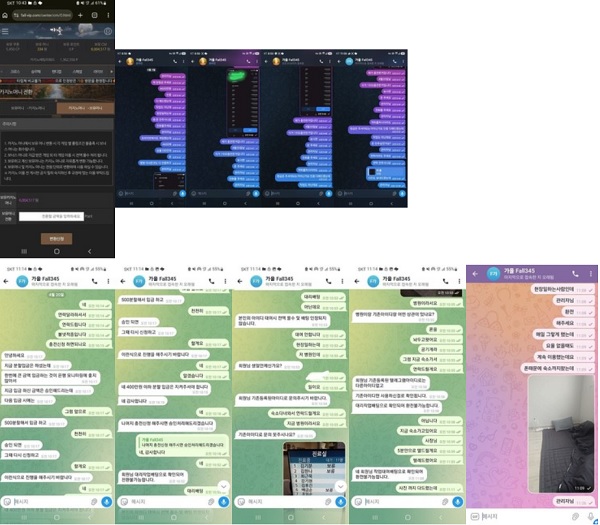Open the bedroom photo in pink-purple chat
The width and height of the screenshot is (600, 525).
click(x=561, y=434)
